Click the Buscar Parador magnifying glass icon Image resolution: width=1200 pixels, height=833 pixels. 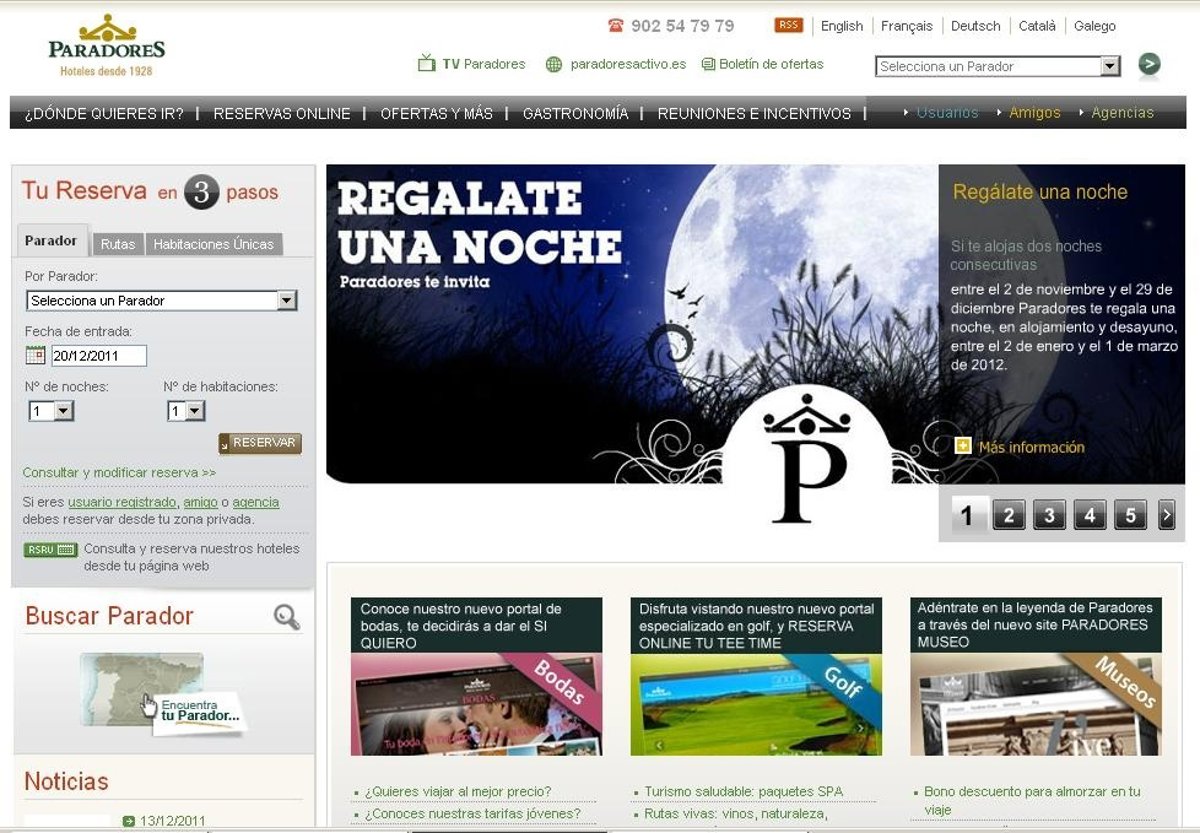[287, 617]
